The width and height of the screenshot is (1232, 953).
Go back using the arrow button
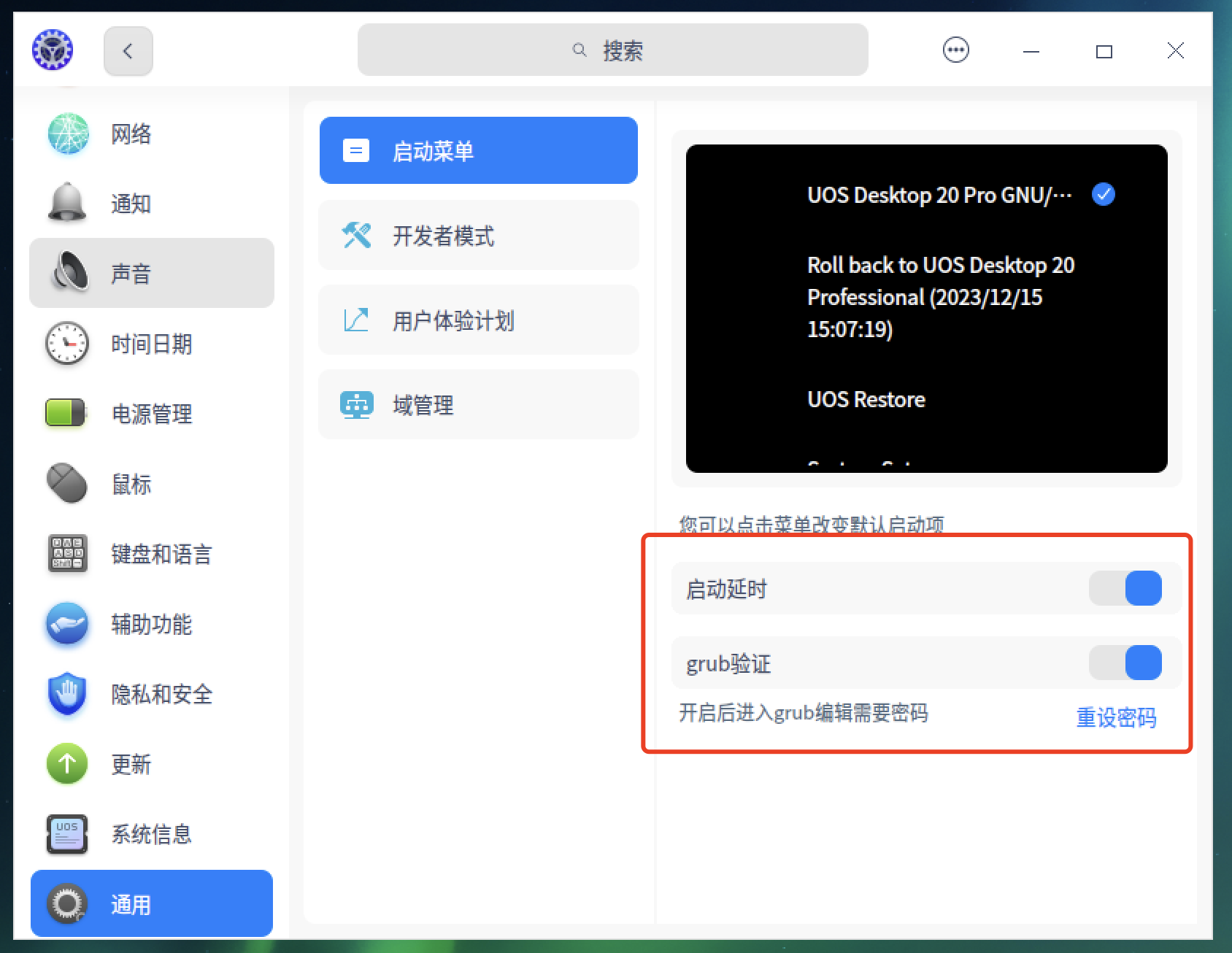(x=128, y=51)
